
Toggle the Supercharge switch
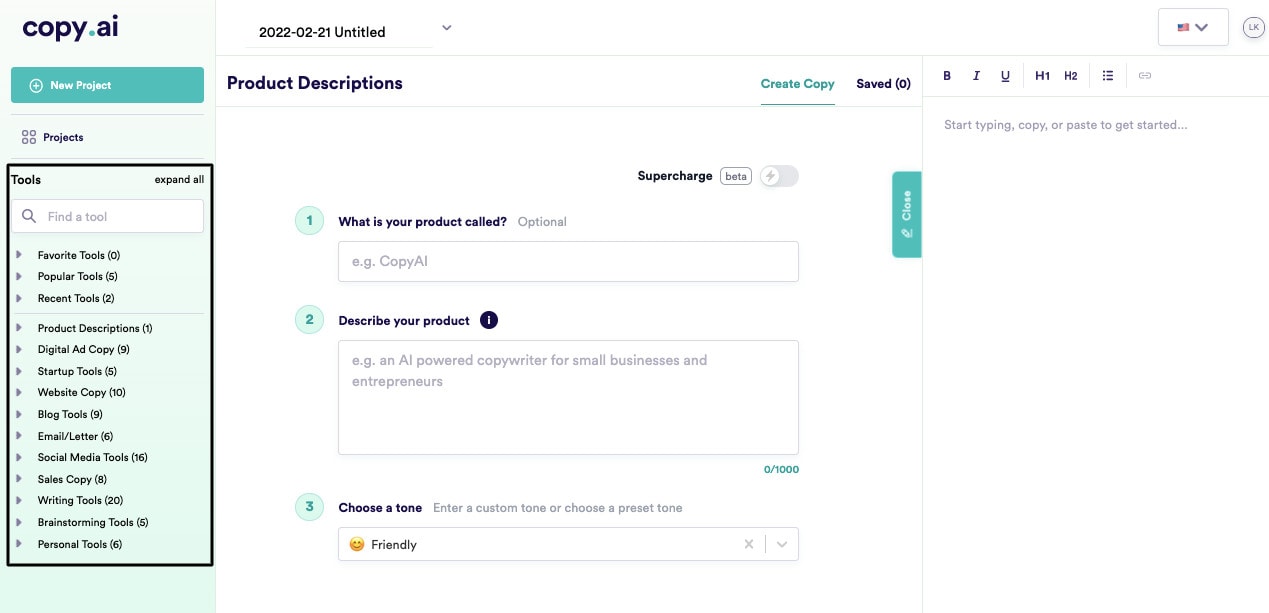pos(779,176)
